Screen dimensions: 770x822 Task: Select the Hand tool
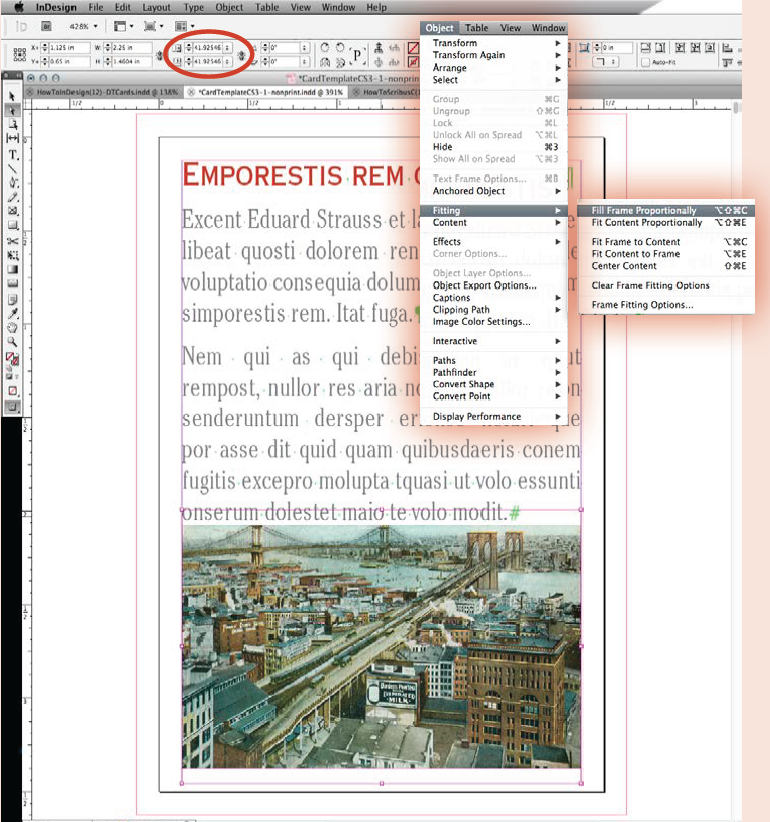coord(13,327)
